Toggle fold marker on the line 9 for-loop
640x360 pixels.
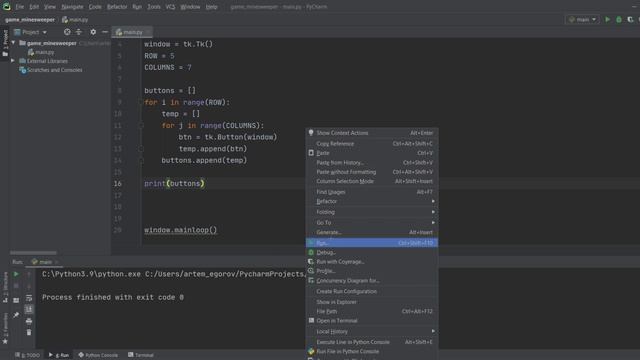tap(140, 102)
